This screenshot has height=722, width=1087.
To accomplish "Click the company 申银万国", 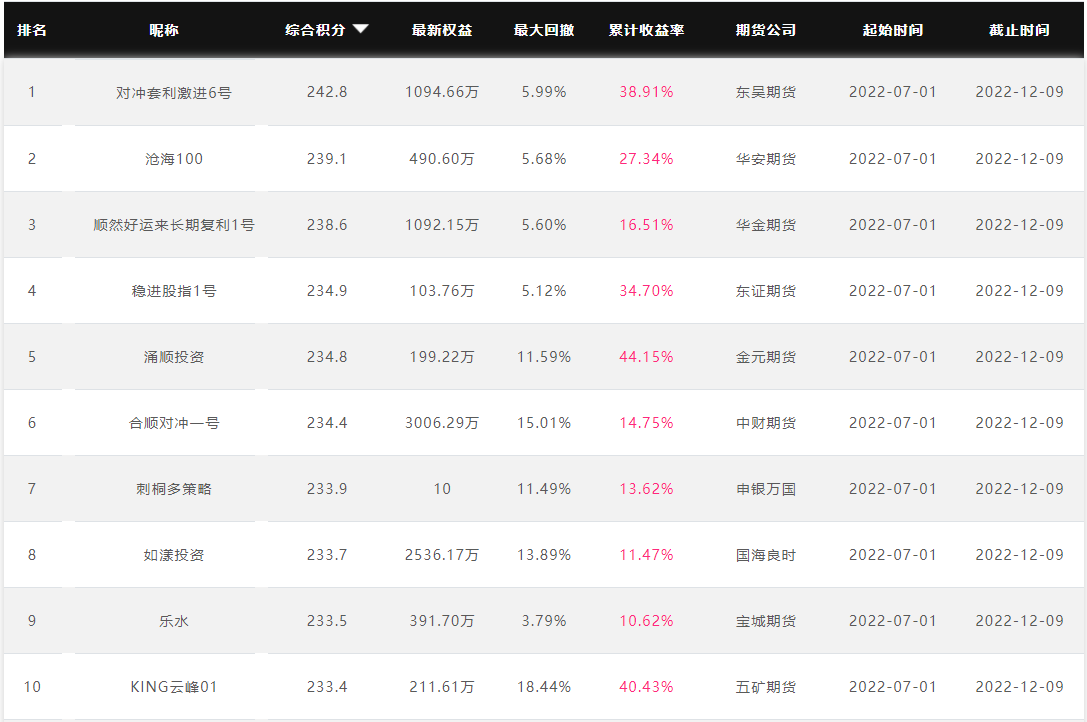I will point(766,489).
